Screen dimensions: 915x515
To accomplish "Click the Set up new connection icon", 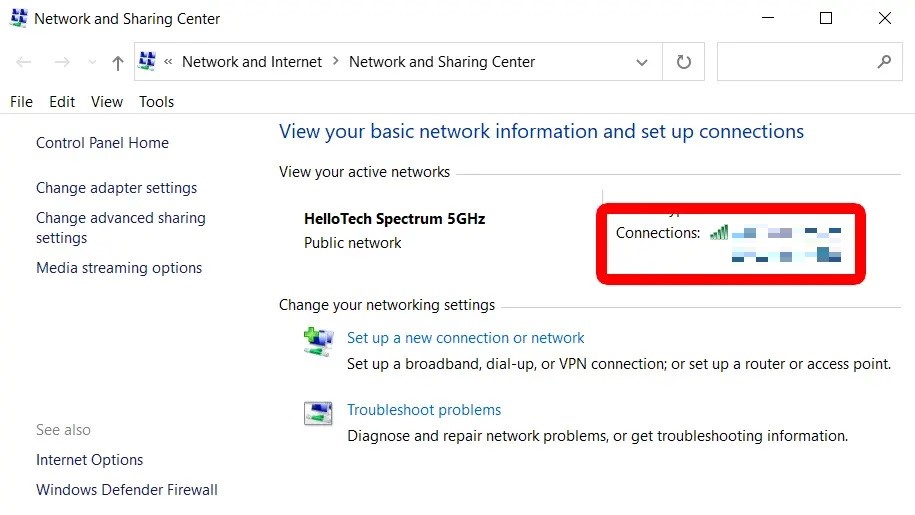I will click(318, 340).
